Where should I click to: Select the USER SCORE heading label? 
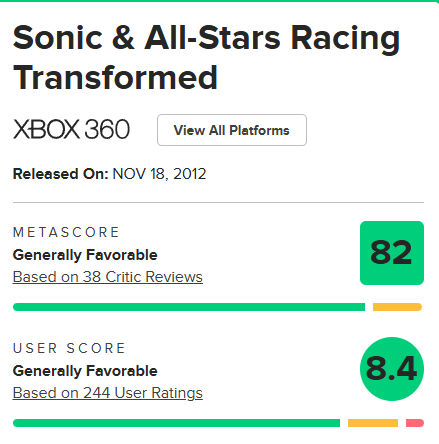click(x=69, y=348)
